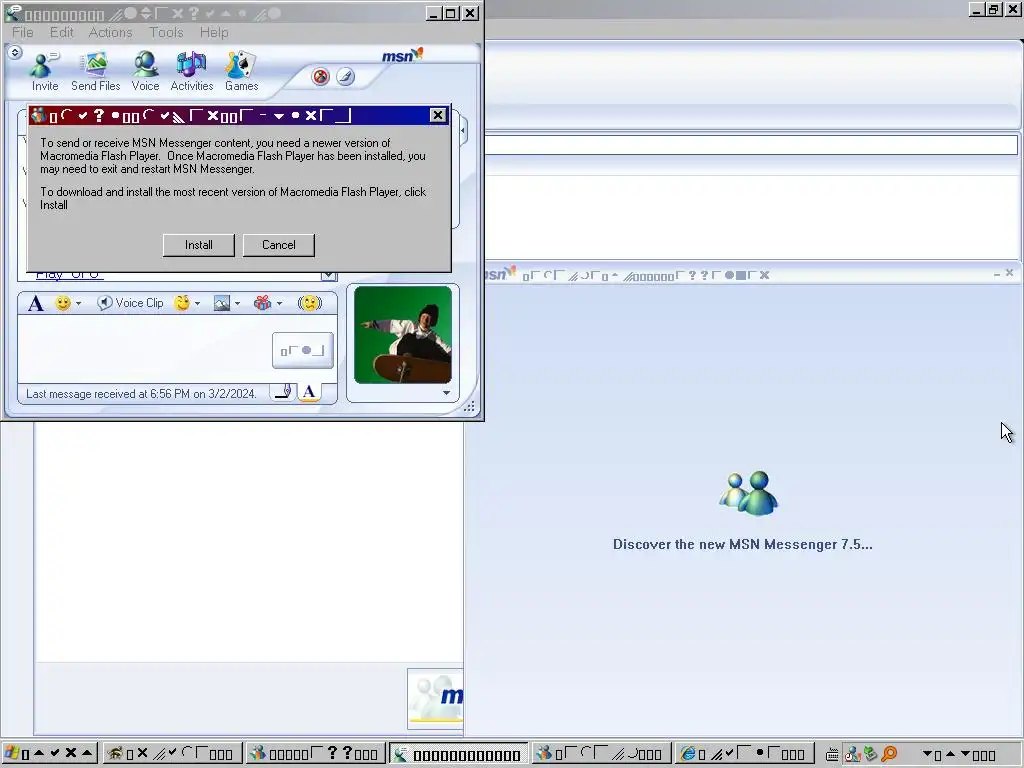Expand the gift box dropdown arrow
This screenshot has height=768, width=1024.
point(280,304)
